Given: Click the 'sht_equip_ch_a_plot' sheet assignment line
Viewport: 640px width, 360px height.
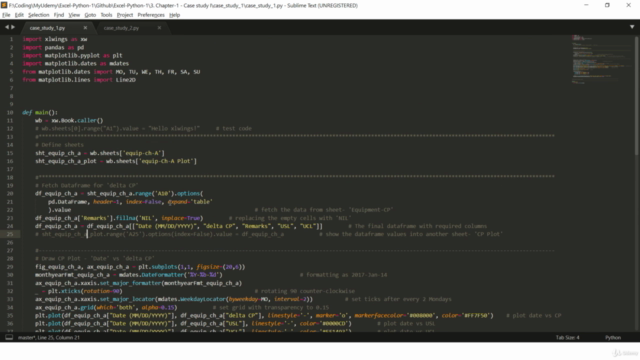Looking at the screenshot, I should click(116, 161).
